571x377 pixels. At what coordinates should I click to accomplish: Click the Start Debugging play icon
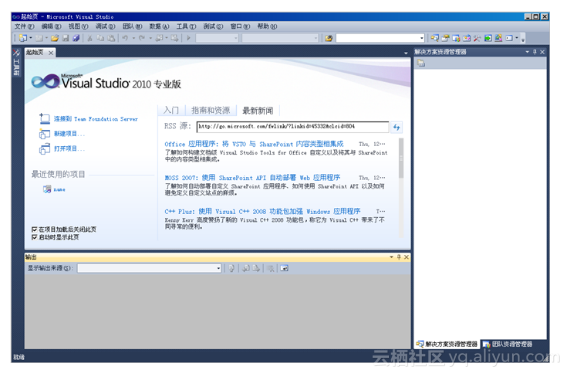click(x=189, y=38)
